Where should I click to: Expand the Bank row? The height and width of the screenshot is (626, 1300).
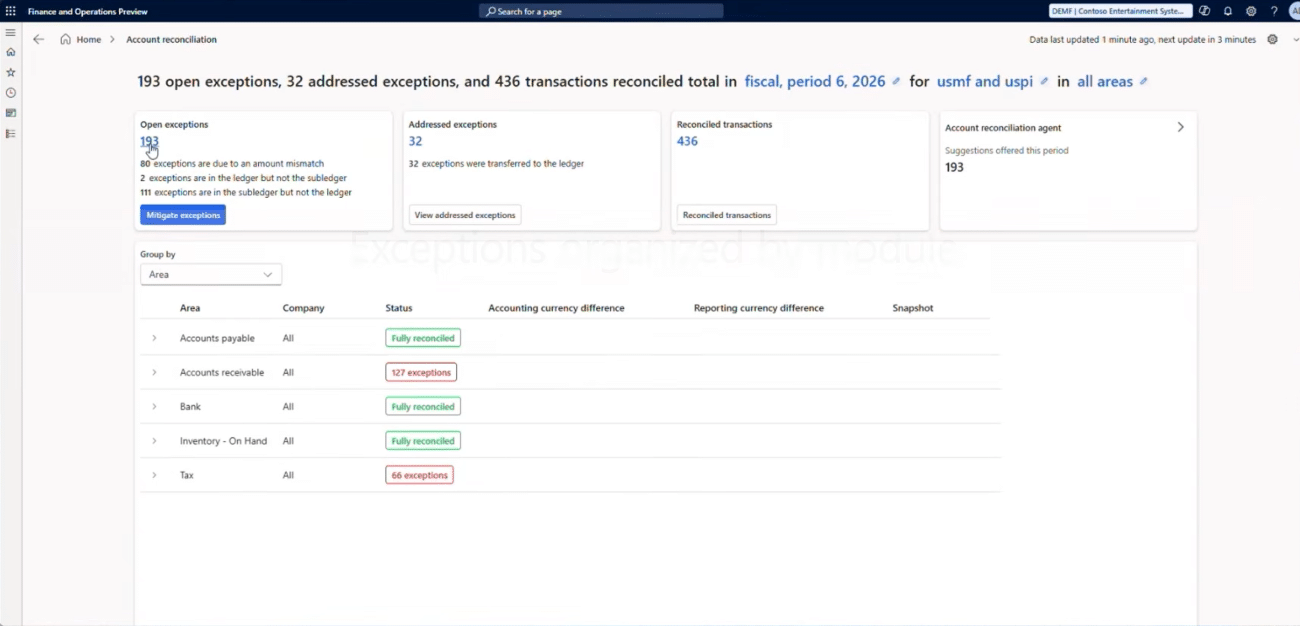tap(154, 406)
